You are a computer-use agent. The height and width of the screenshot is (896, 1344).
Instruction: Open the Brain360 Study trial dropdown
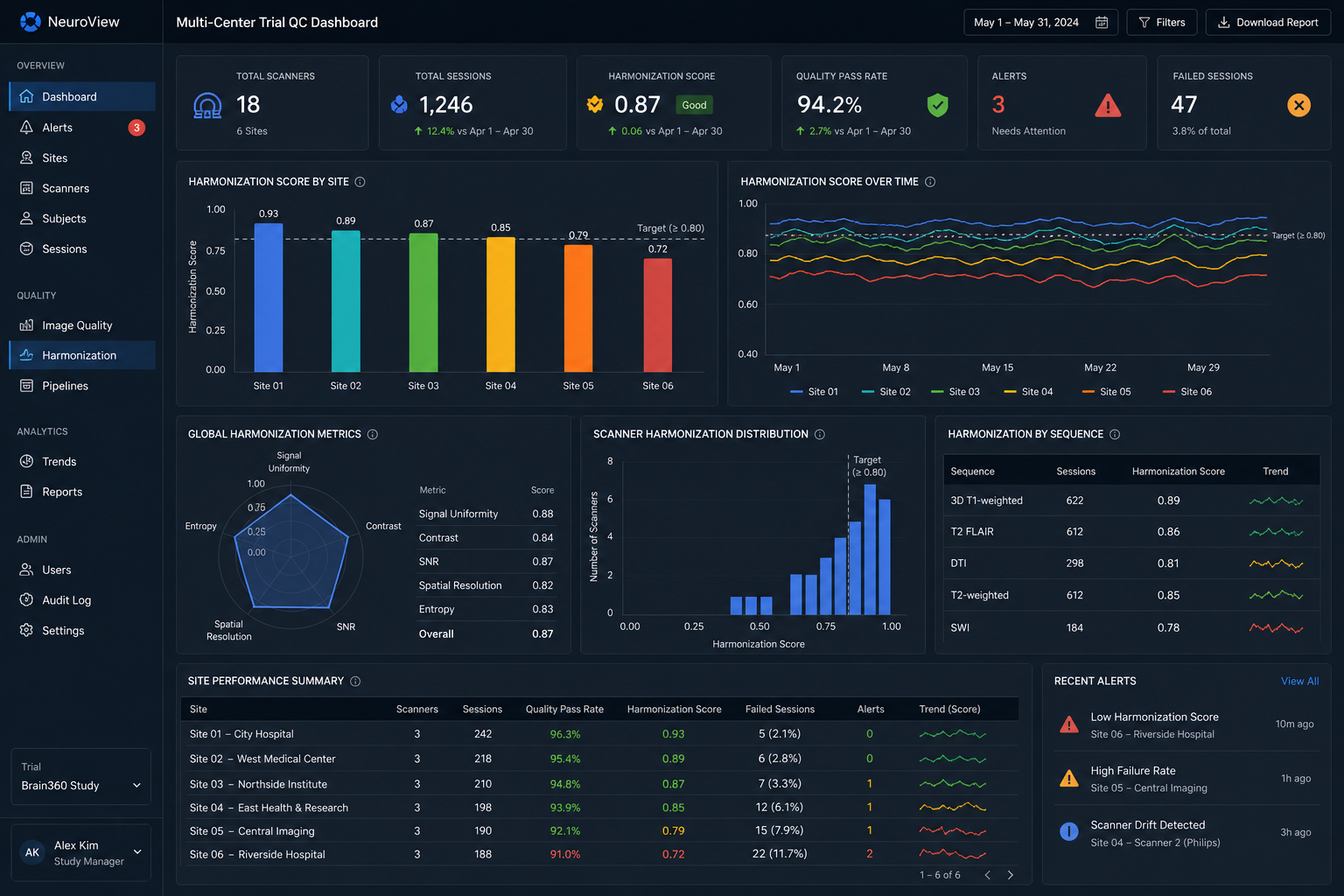coord(80,776)
